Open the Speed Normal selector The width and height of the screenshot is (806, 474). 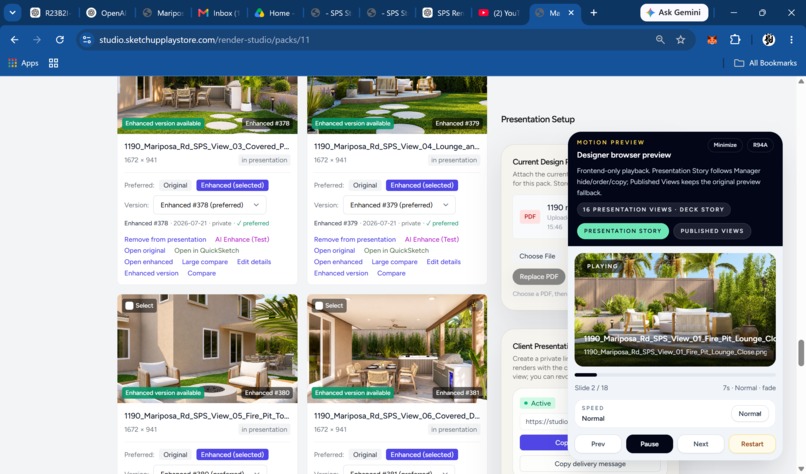coord(749,413)
